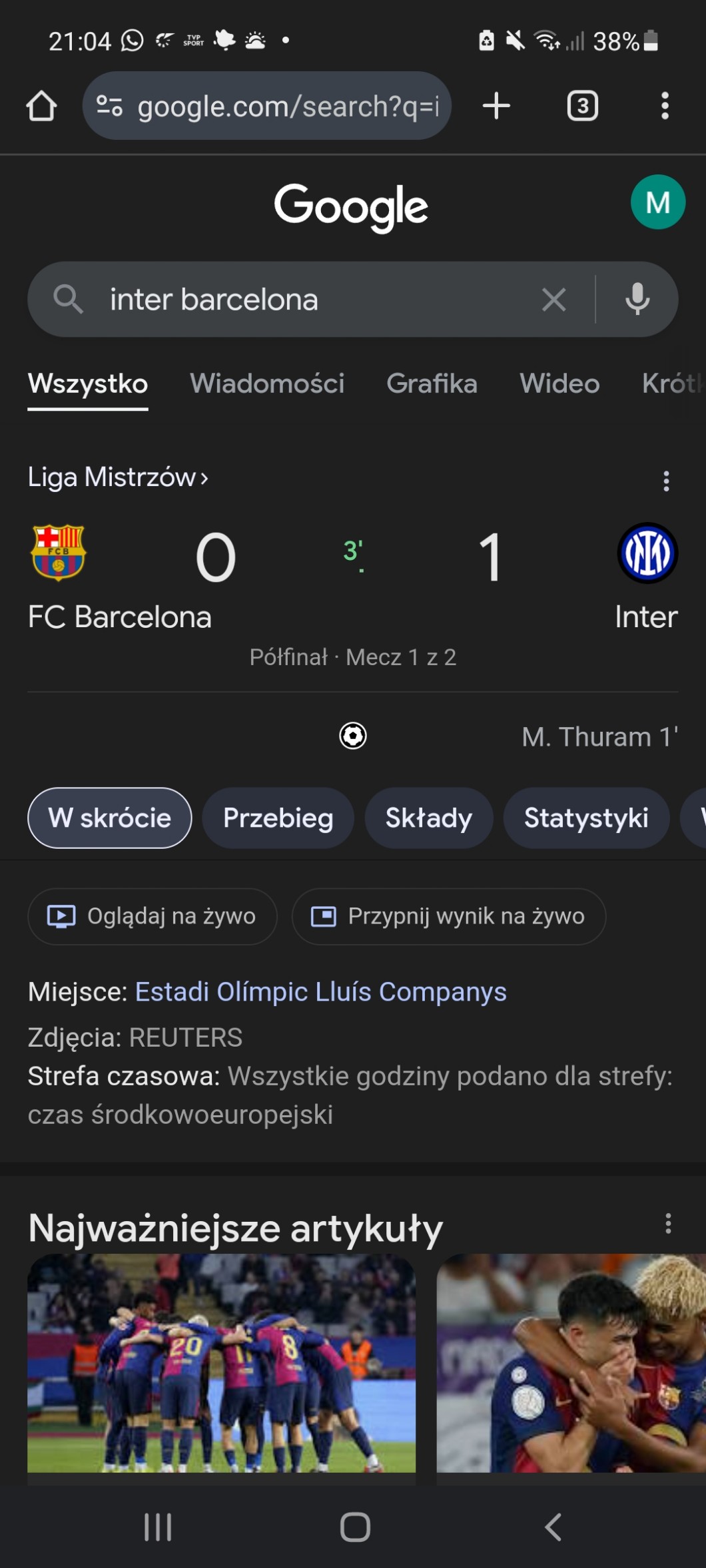Select the Statystyki chip

coord(586,818)
